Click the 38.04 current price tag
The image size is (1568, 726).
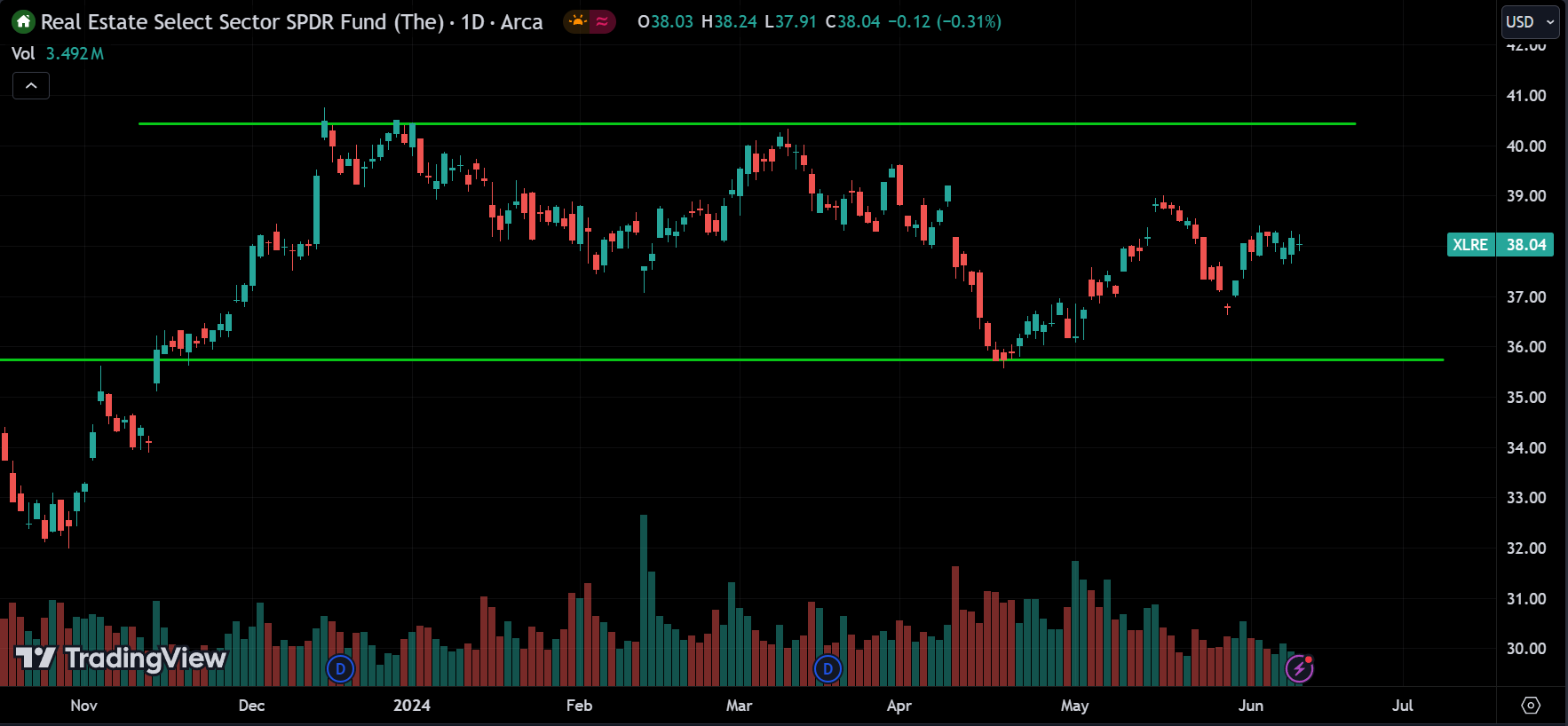[x=1525, y=244]
